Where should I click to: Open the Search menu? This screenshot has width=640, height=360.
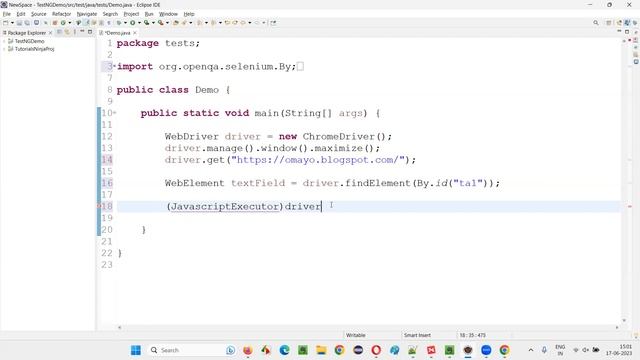point(110,14)
